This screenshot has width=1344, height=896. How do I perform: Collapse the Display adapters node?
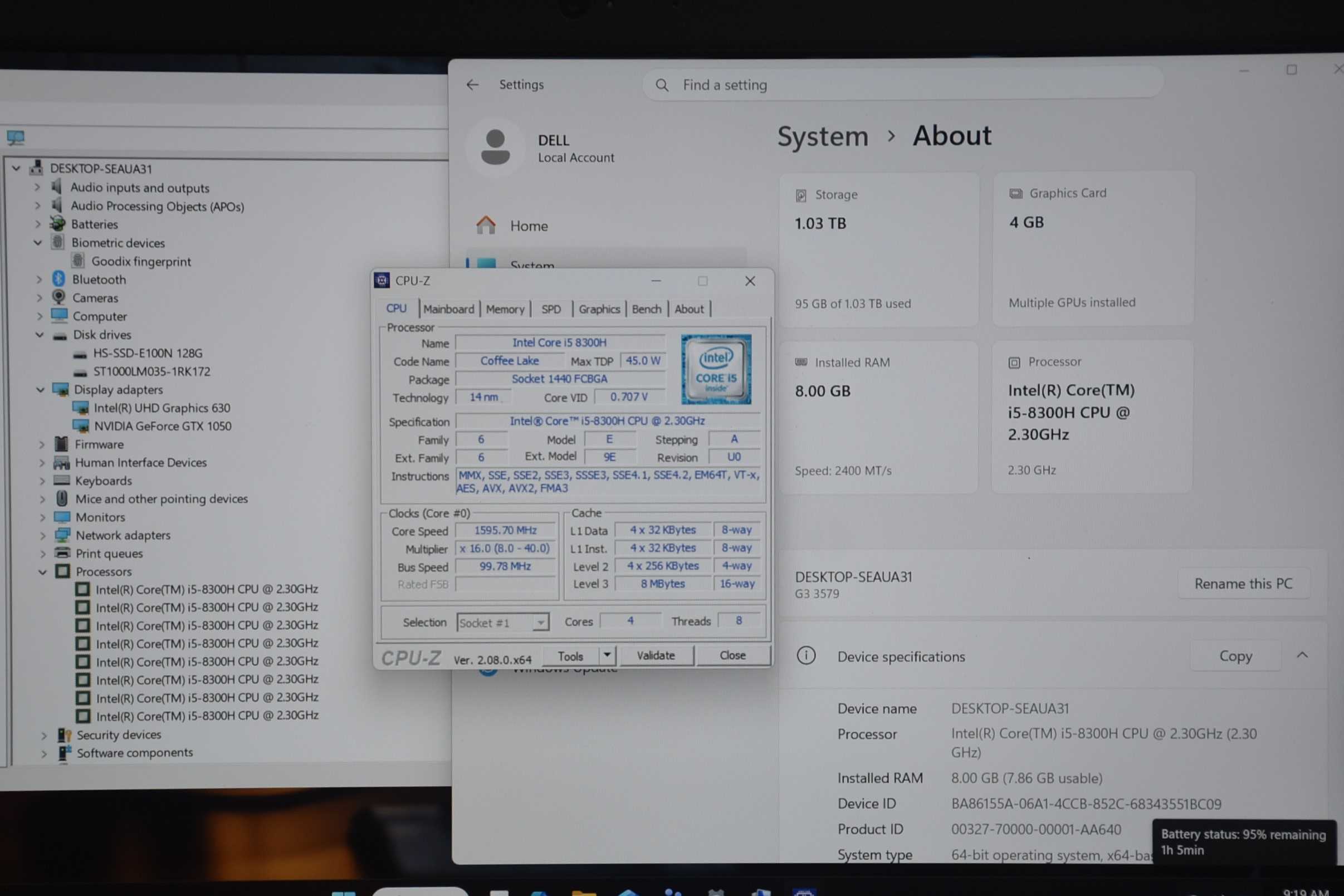(x=40, y=390)
